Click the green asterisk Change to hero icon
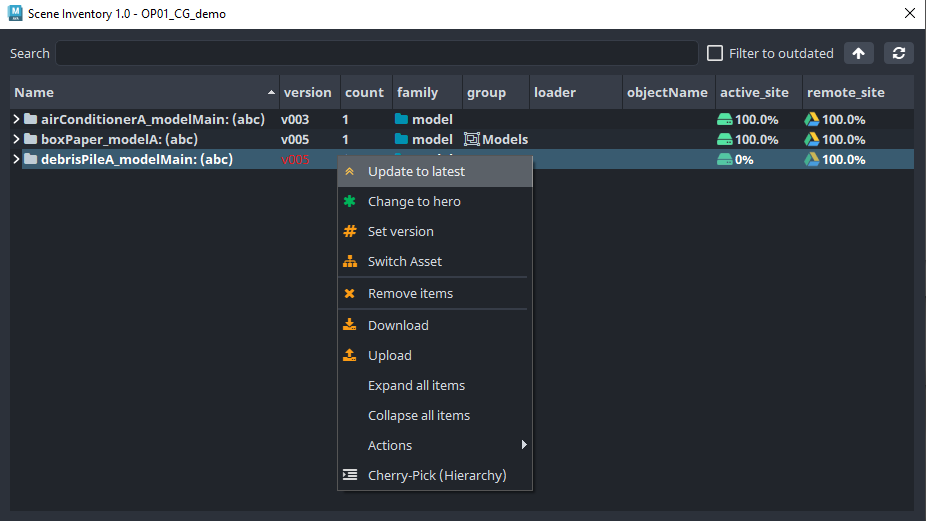The image size is (926, 521). (350, 201)
